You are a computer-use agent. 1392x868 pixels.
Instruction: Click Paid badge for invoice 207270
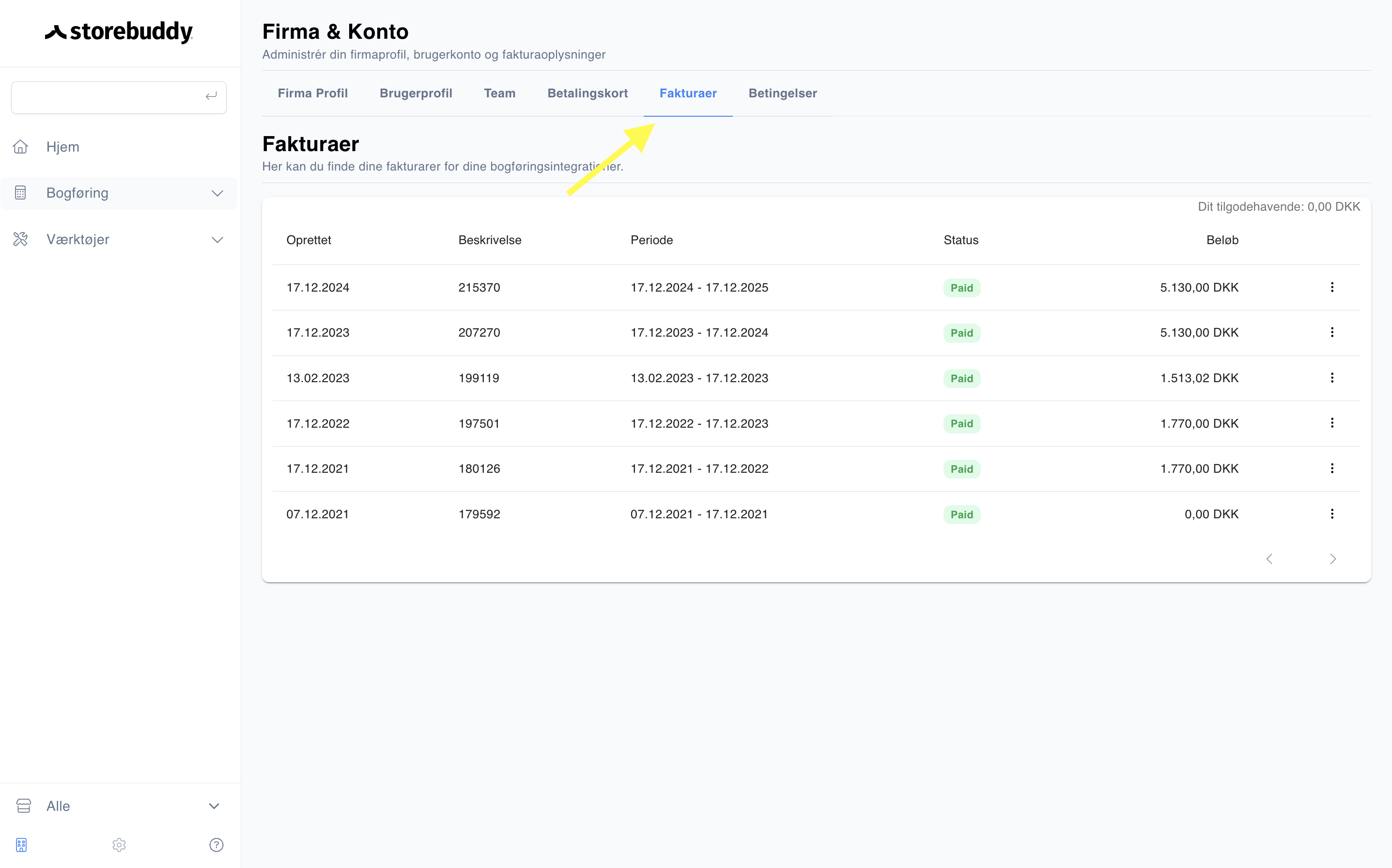coord(961,333)
